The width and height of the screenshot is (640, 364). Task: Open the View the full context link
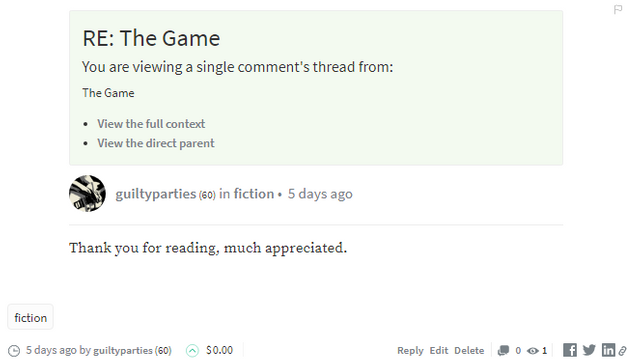coord(151,124)
